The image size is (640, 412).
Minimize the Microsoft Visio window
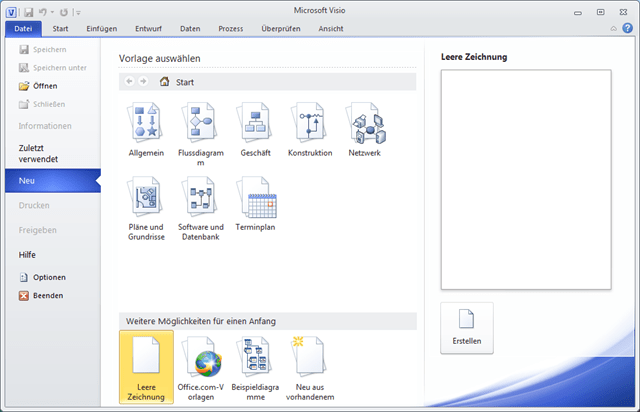[578, 12]
